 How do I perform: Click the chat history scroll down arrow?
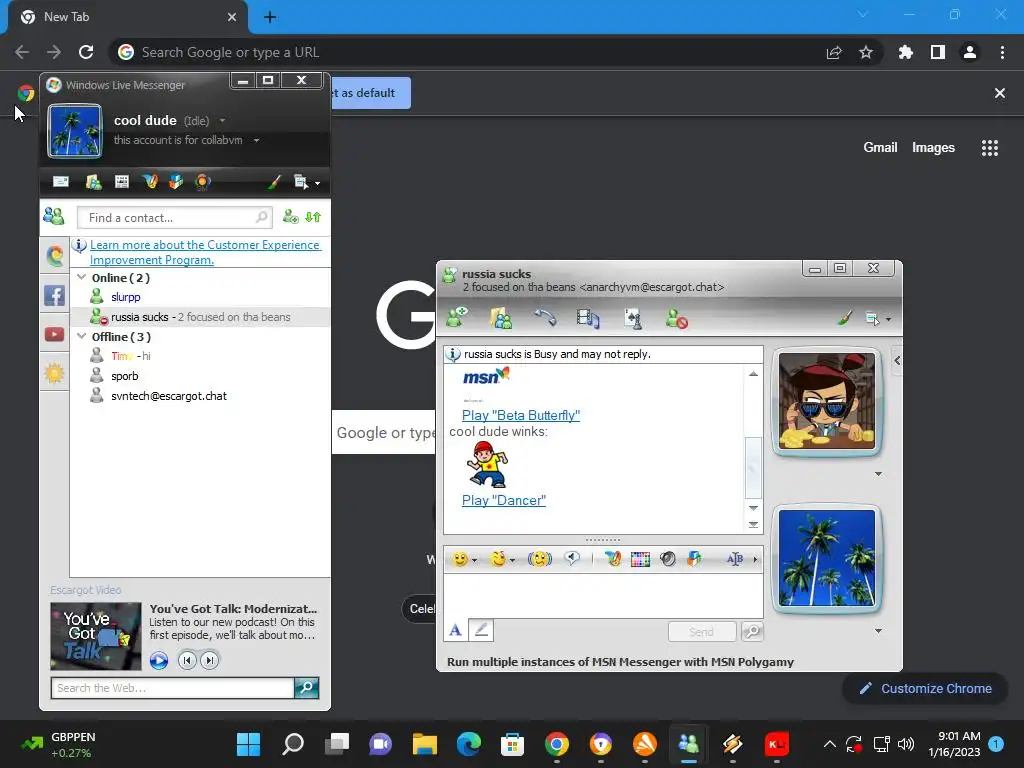pos(753,508)
